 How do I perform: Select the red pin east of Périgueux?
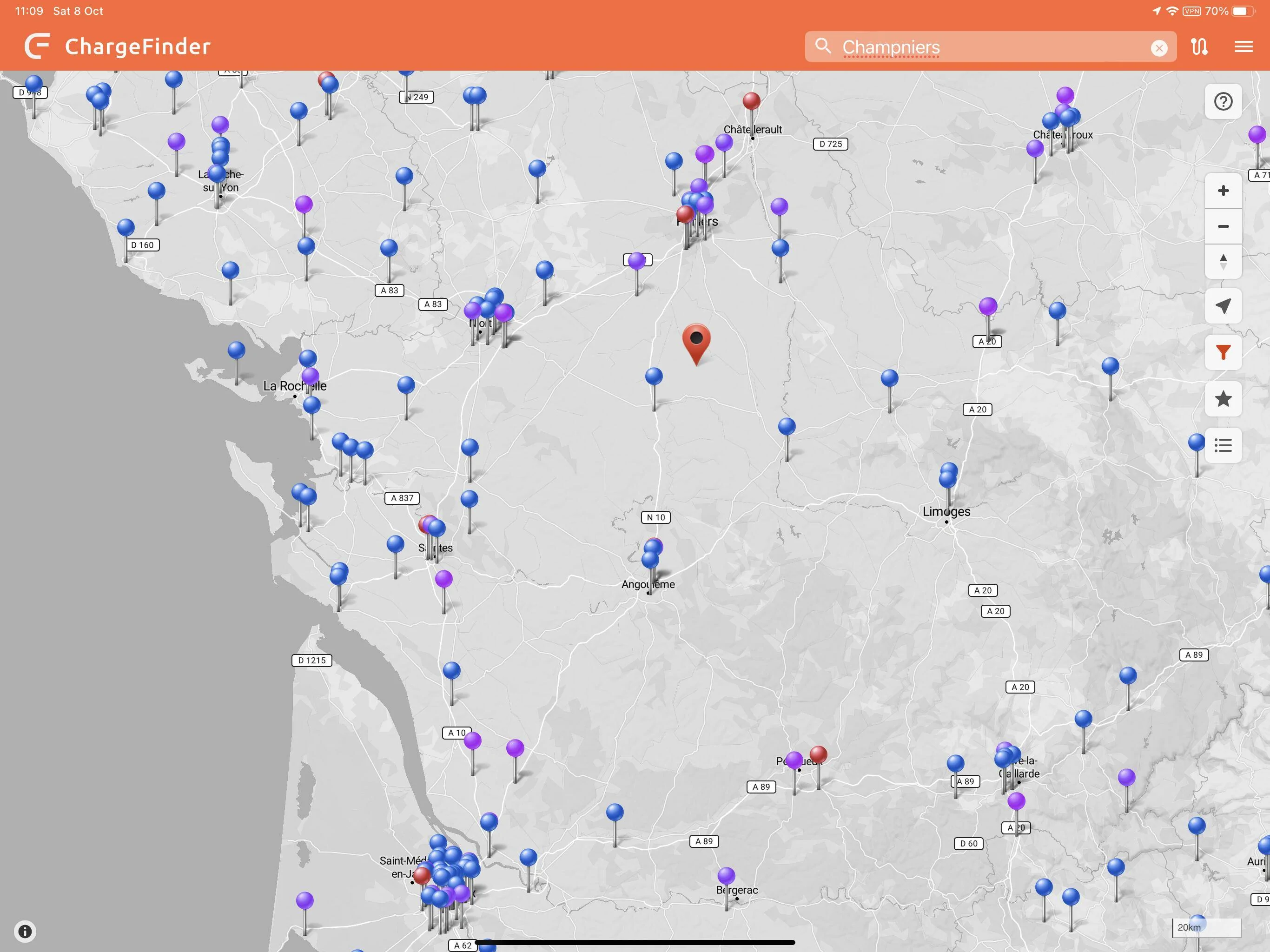click(x=818, y=755)
